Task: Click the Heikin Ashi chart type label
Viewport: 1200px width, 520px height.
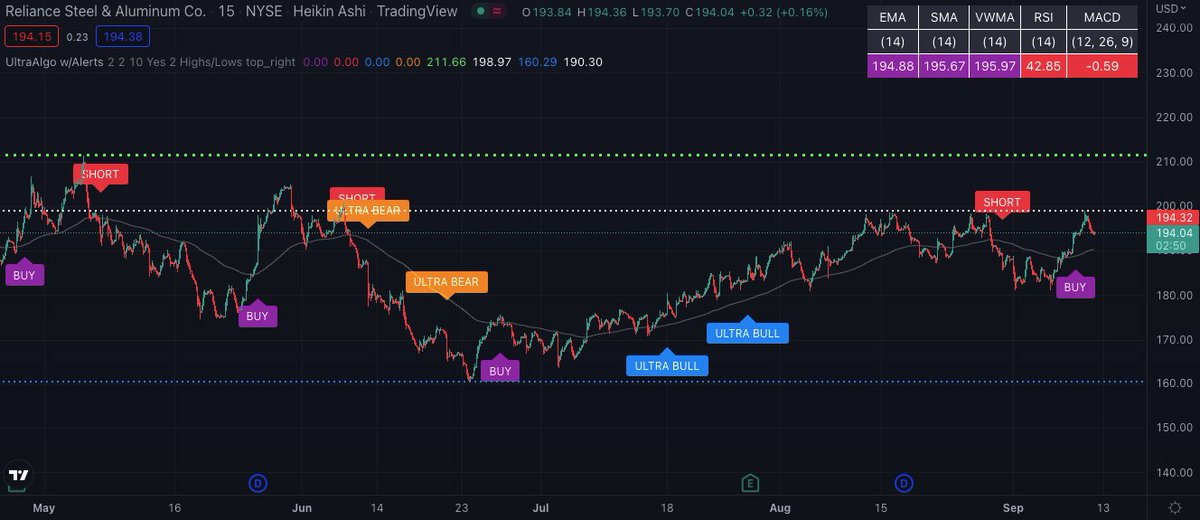Action: tap(328, 12)
